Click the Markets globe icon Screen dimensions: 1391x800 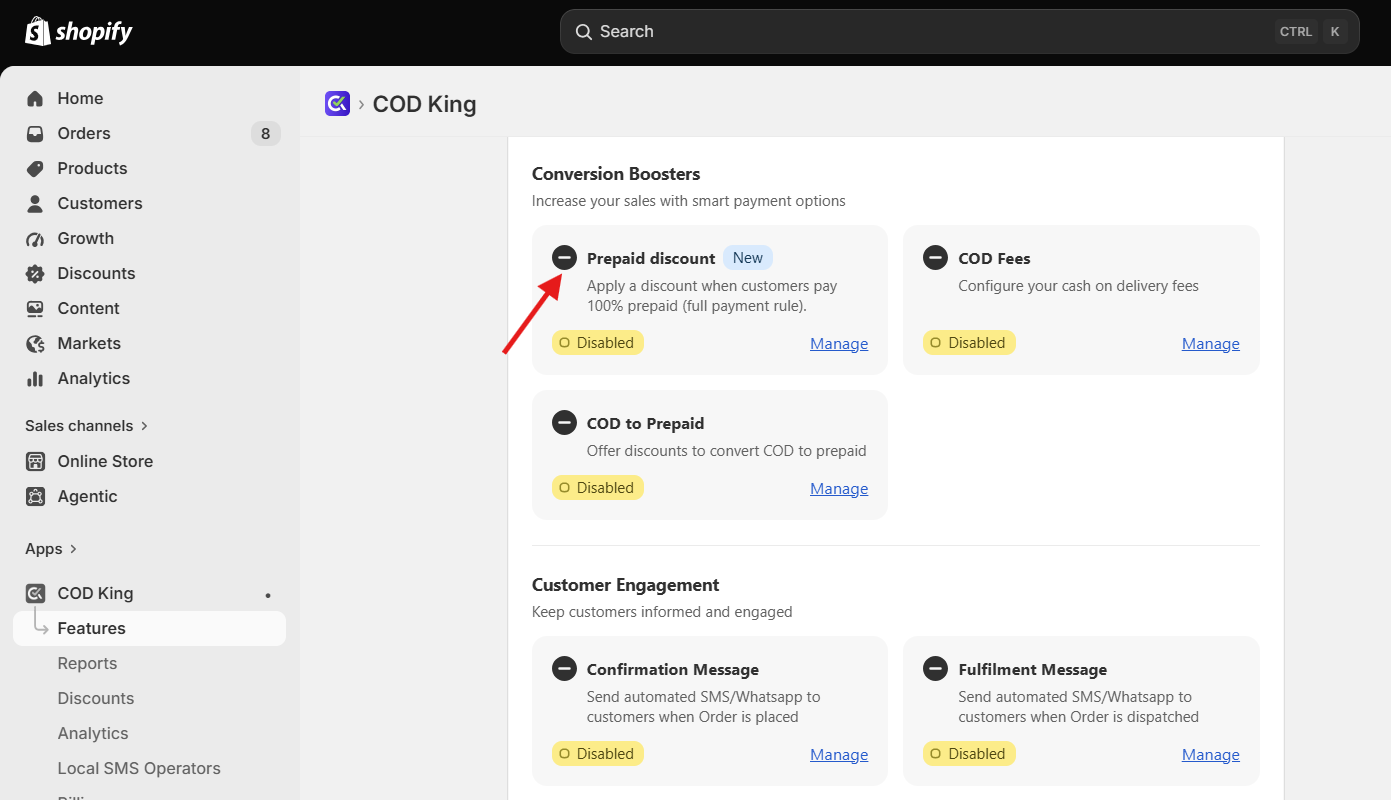(x=35, y=343)
